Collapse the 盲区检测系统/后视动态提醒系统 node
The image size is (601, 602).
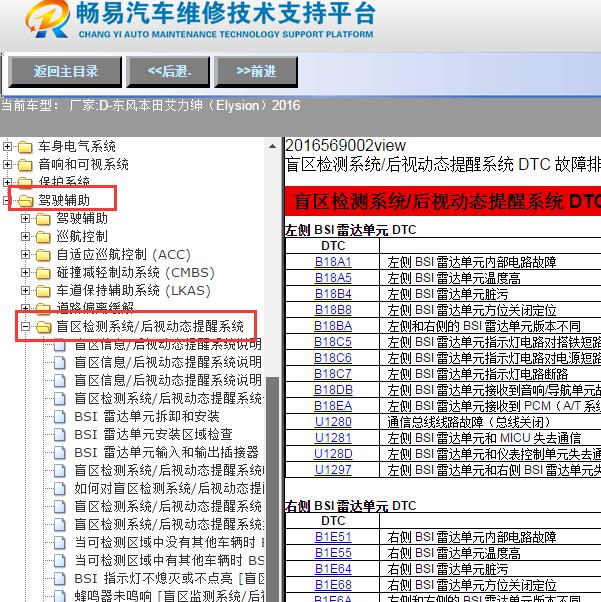coord(25,327)
